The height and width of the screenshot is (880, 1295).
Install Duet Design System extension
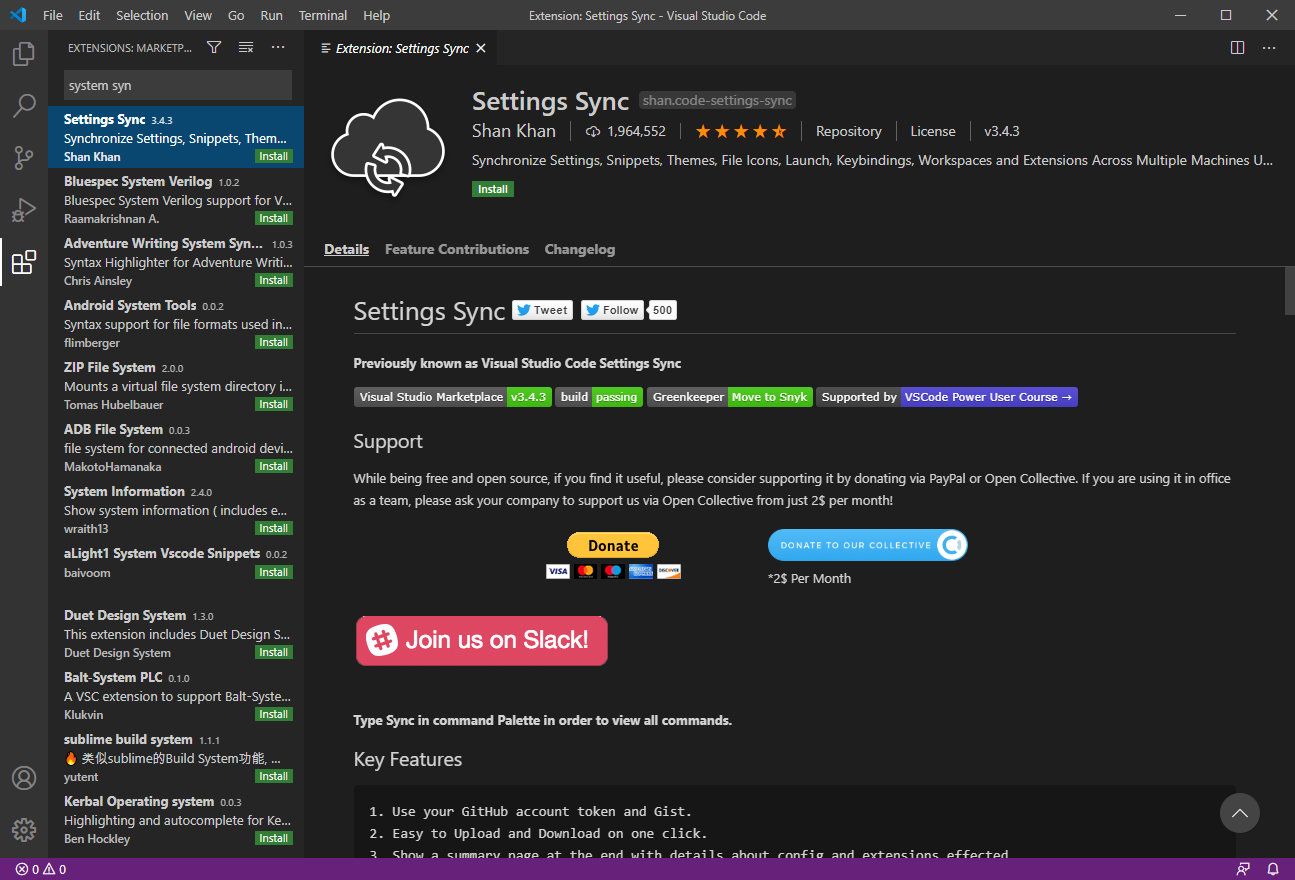tap(274, 652)
